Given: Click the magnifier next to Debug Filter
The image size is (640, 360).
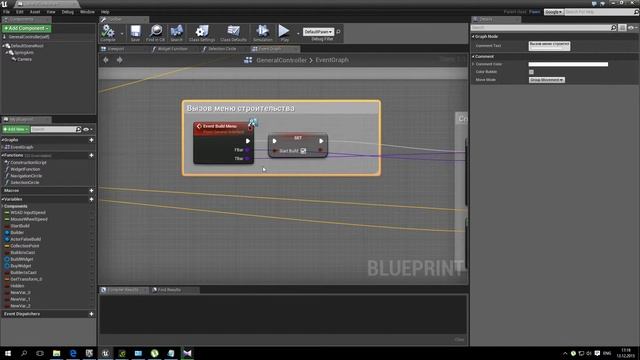Looking at the screenshot, I should (338, 32).
